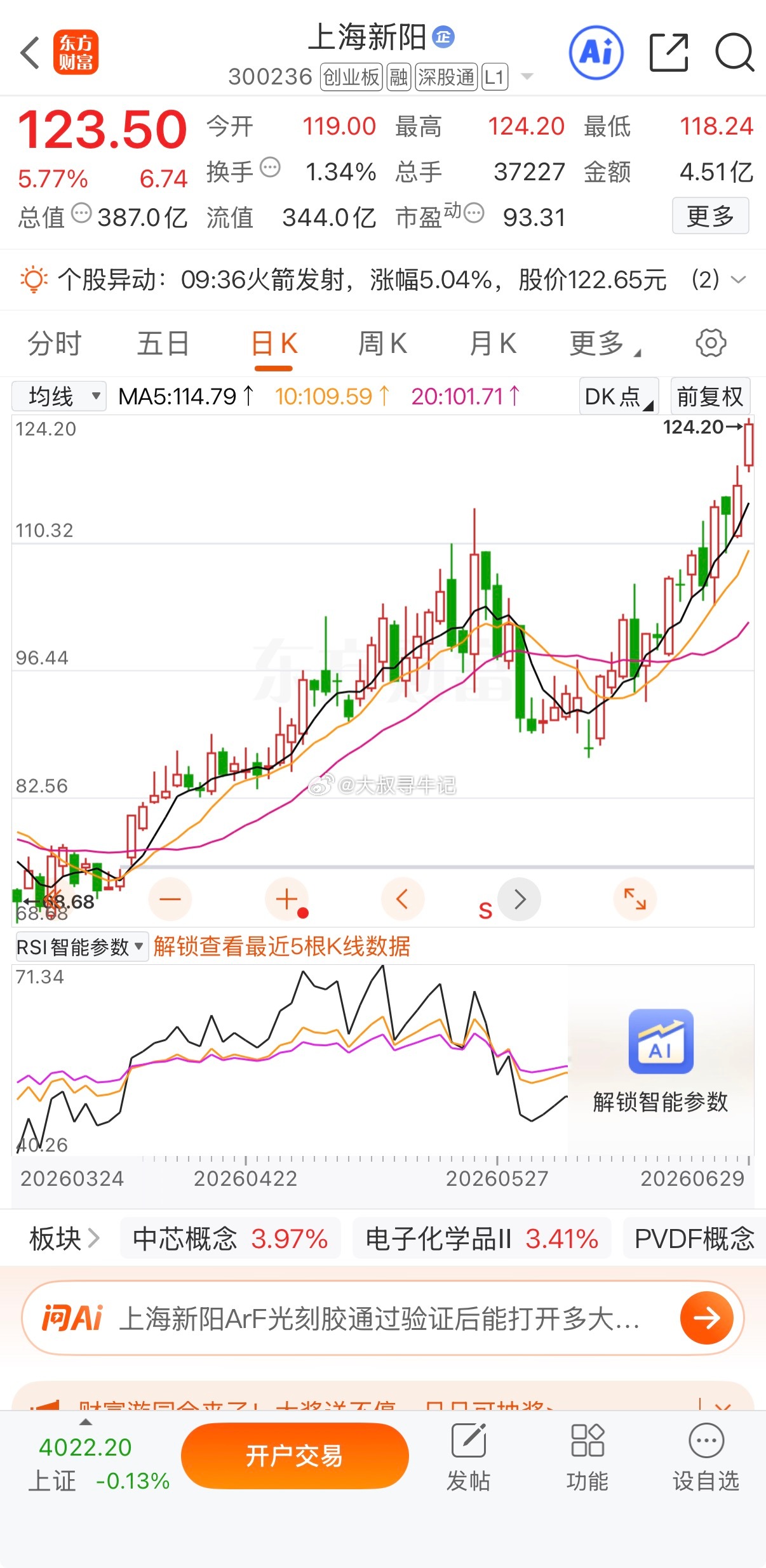Click 解锁智能参数 text
Viewport: 766px width, 1568px height.
point(661,1102)
